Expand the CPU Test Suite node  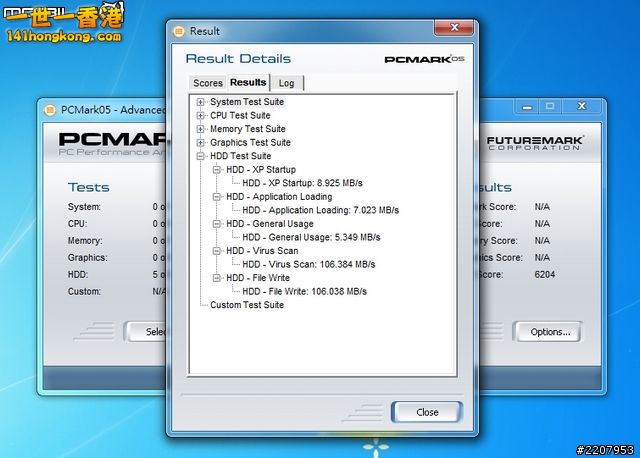tap(201, 116)
